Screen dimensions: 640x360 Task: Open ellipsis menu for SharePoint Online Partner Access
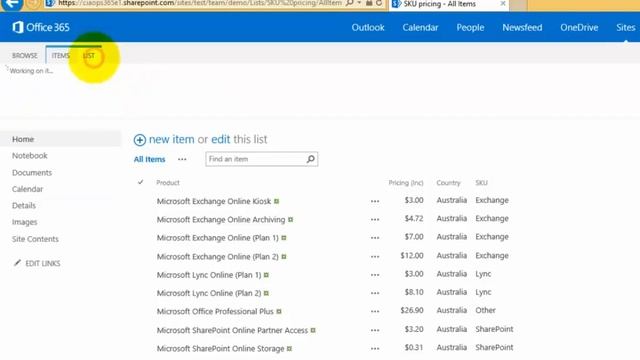(375, 330)
